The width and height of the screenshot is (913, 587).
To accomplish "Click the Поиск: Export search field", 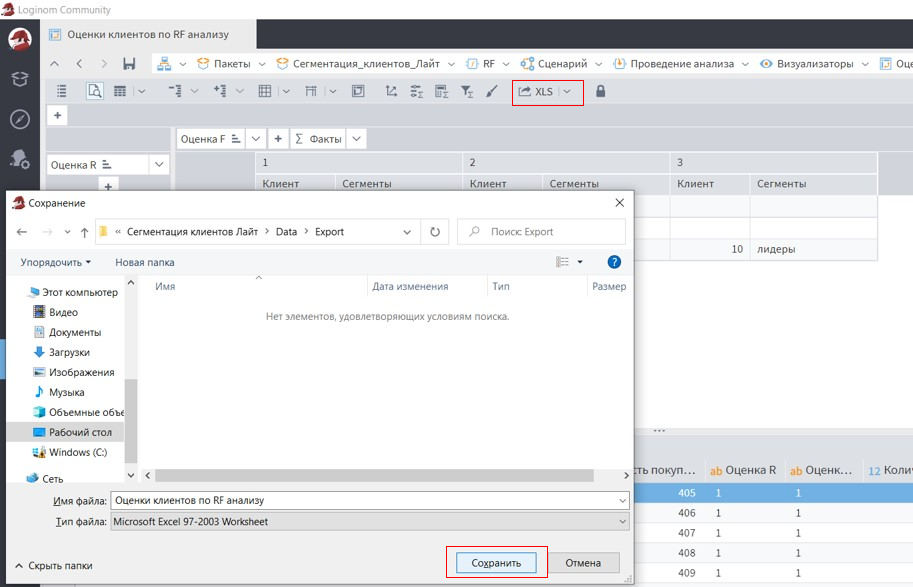I will 542,232.
